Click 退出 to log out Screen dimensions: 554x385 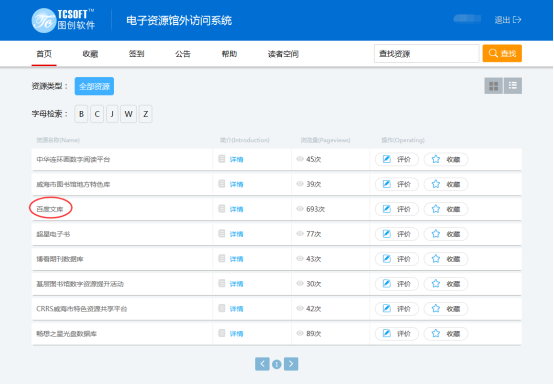click(x=502, y=20)
